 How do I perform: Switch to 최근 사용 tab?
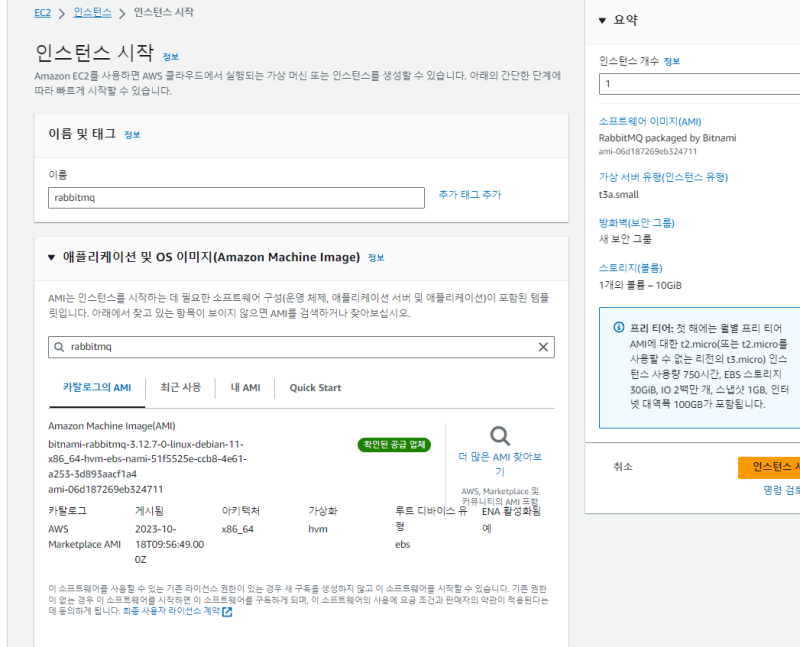click(181, 387)
